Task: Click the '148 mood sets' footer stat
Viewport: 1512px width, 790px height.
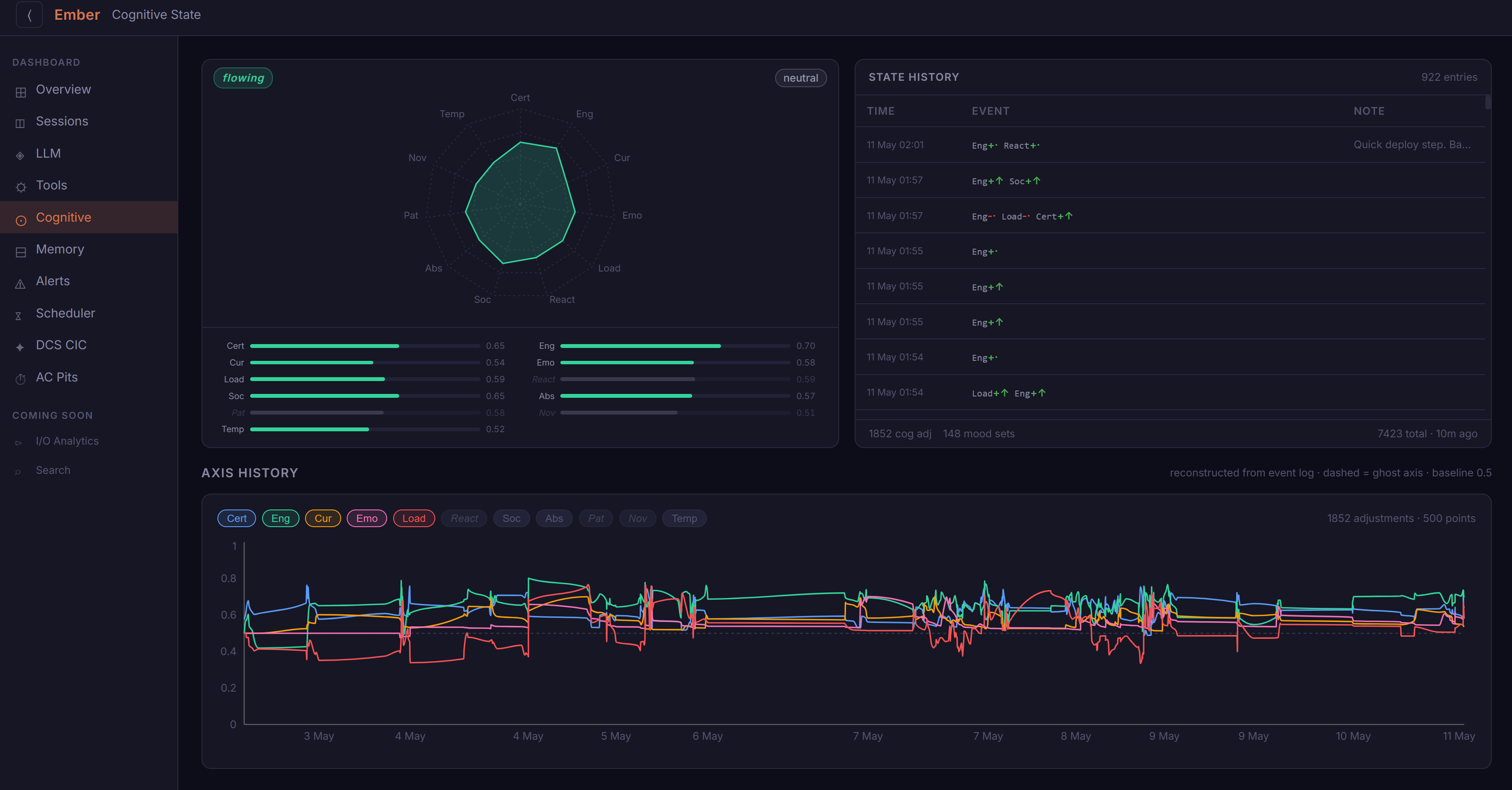Action: (978, 434)
